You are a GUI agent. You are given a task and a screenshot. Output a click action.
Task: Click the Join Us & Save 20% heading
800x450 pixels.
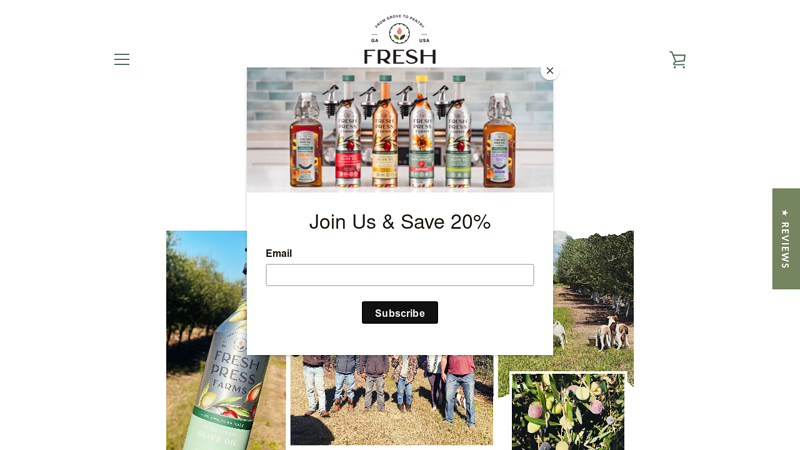[x=399, y=222]
